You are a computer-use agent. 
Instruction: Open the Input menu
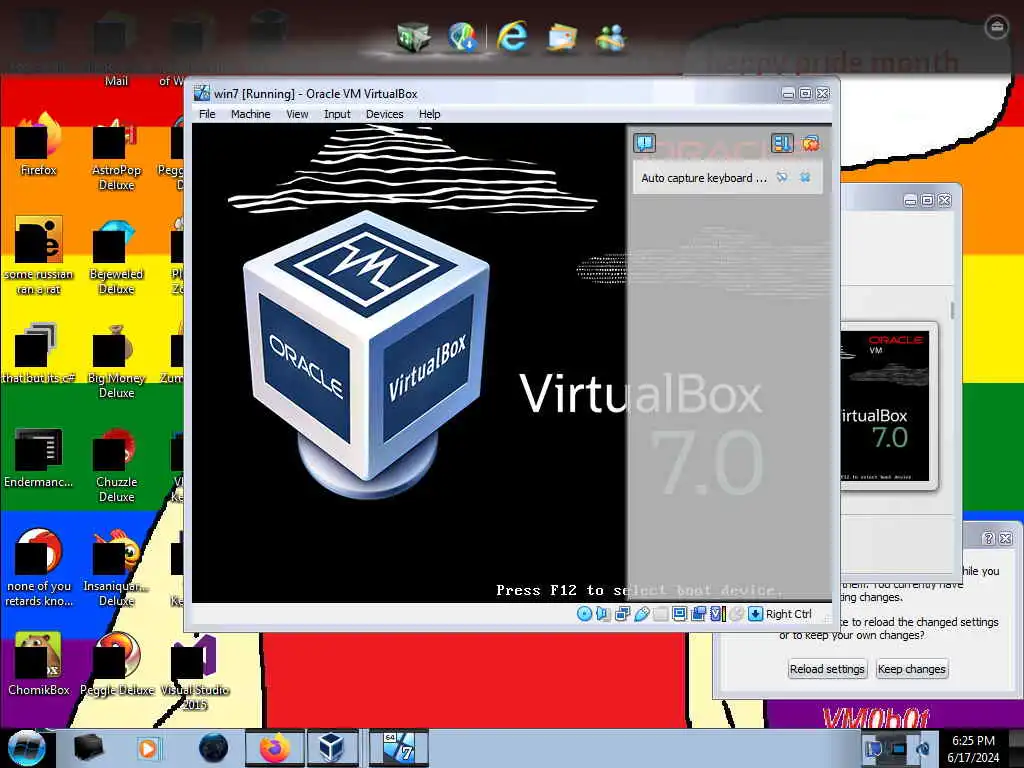[x=337, y=114]
